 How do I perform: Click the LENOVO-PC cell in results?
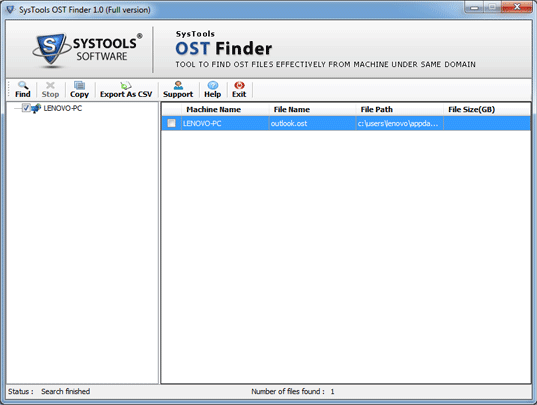225,123
